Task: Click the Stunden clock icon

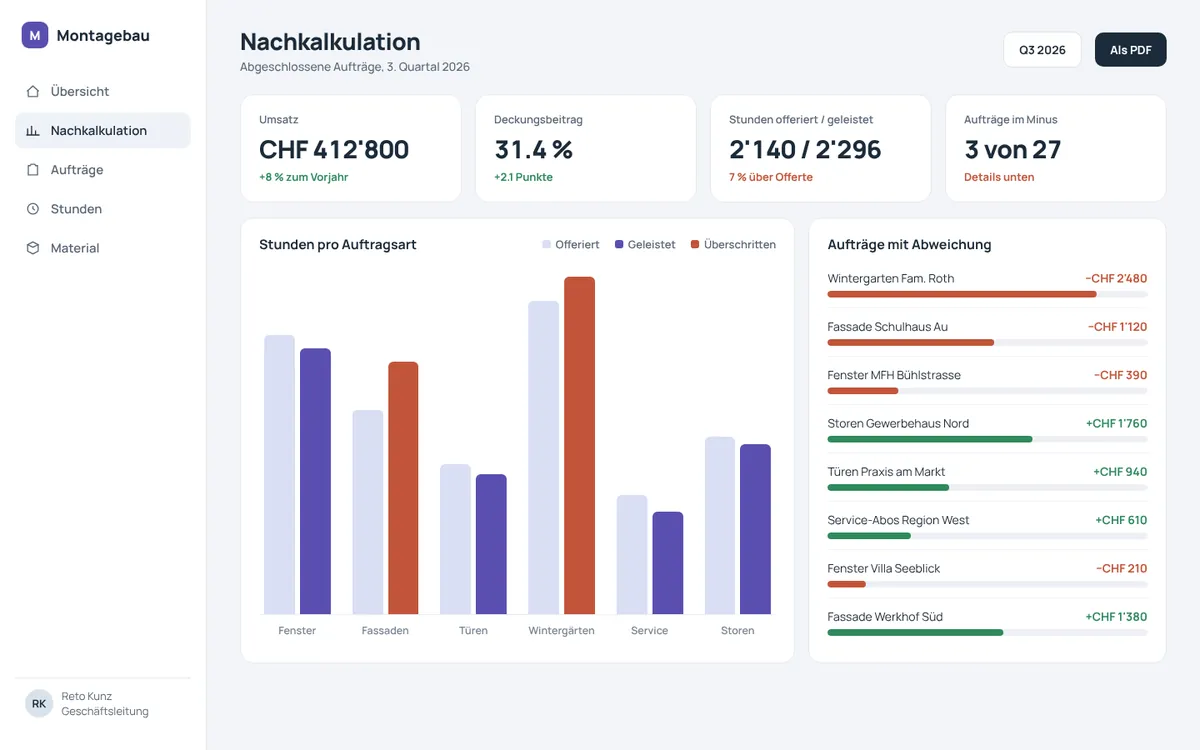Action: 33,209
